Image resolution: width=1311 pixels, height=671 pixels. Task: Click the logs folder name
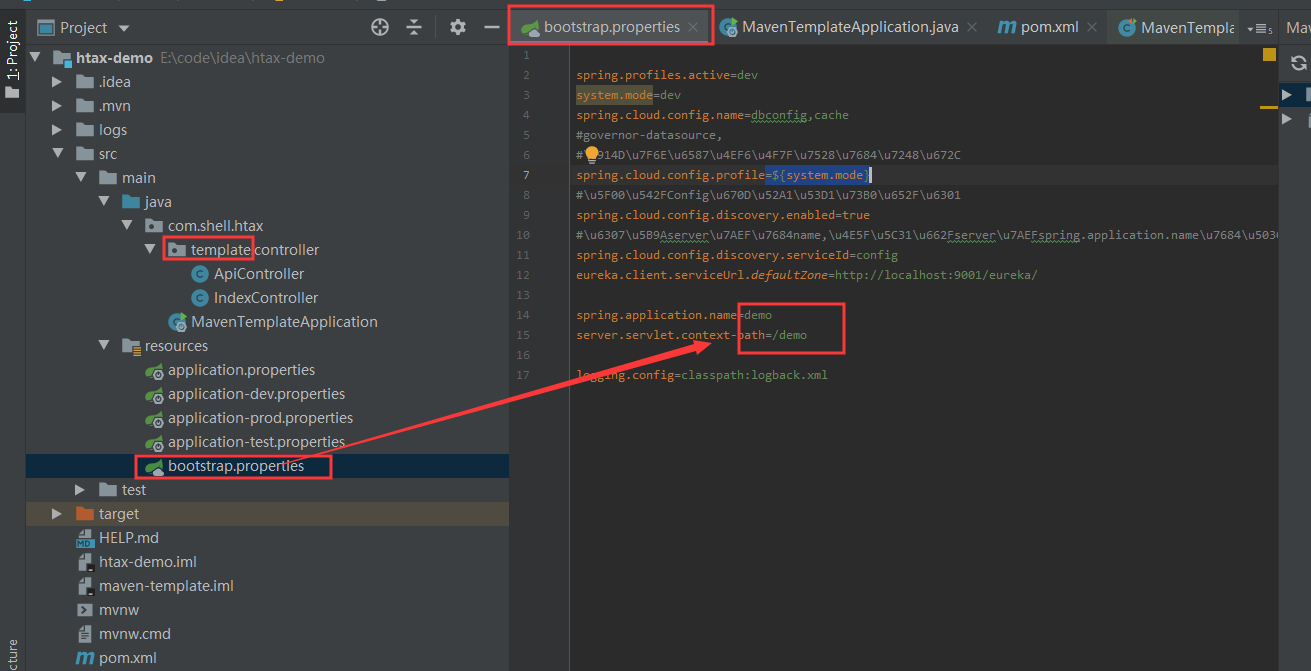[x=113, y=130]
